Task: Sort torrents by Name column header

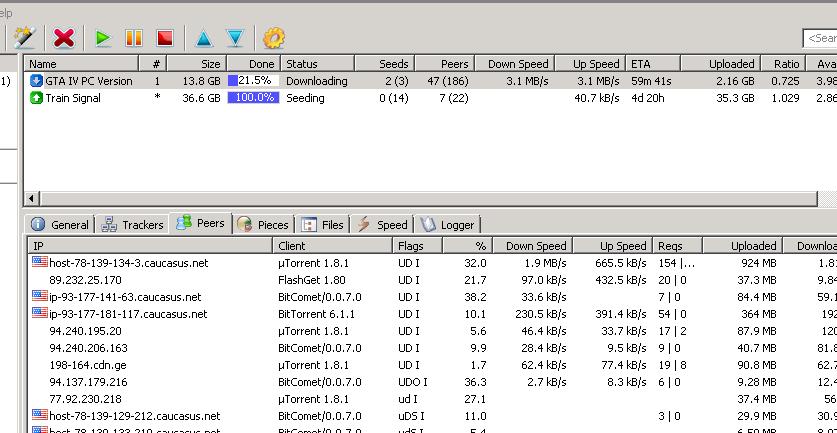Action: pos(81,64)
